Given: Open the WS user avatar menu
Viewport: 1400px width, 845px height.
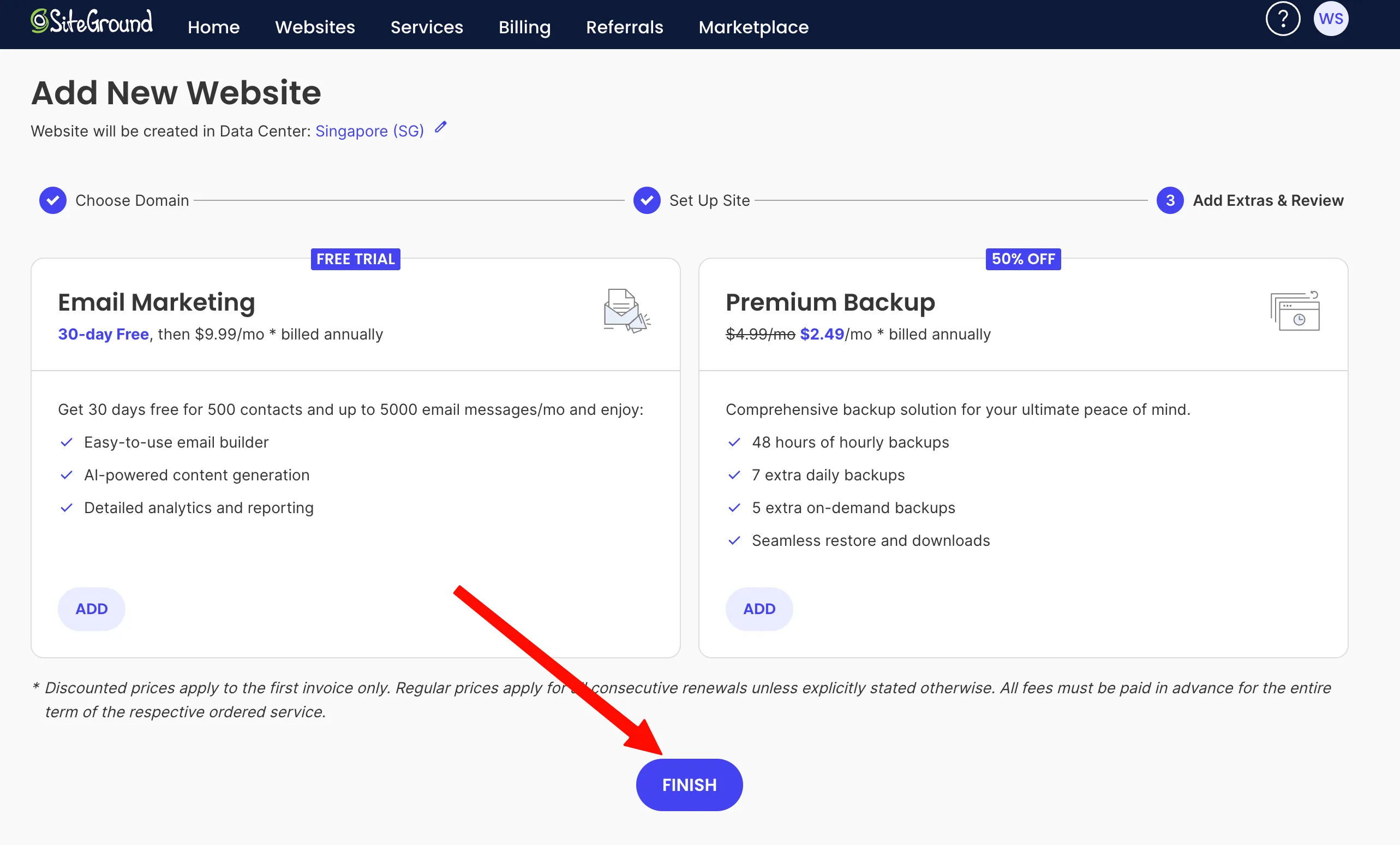Looking at the screenshot, I should pos(1330,19).
